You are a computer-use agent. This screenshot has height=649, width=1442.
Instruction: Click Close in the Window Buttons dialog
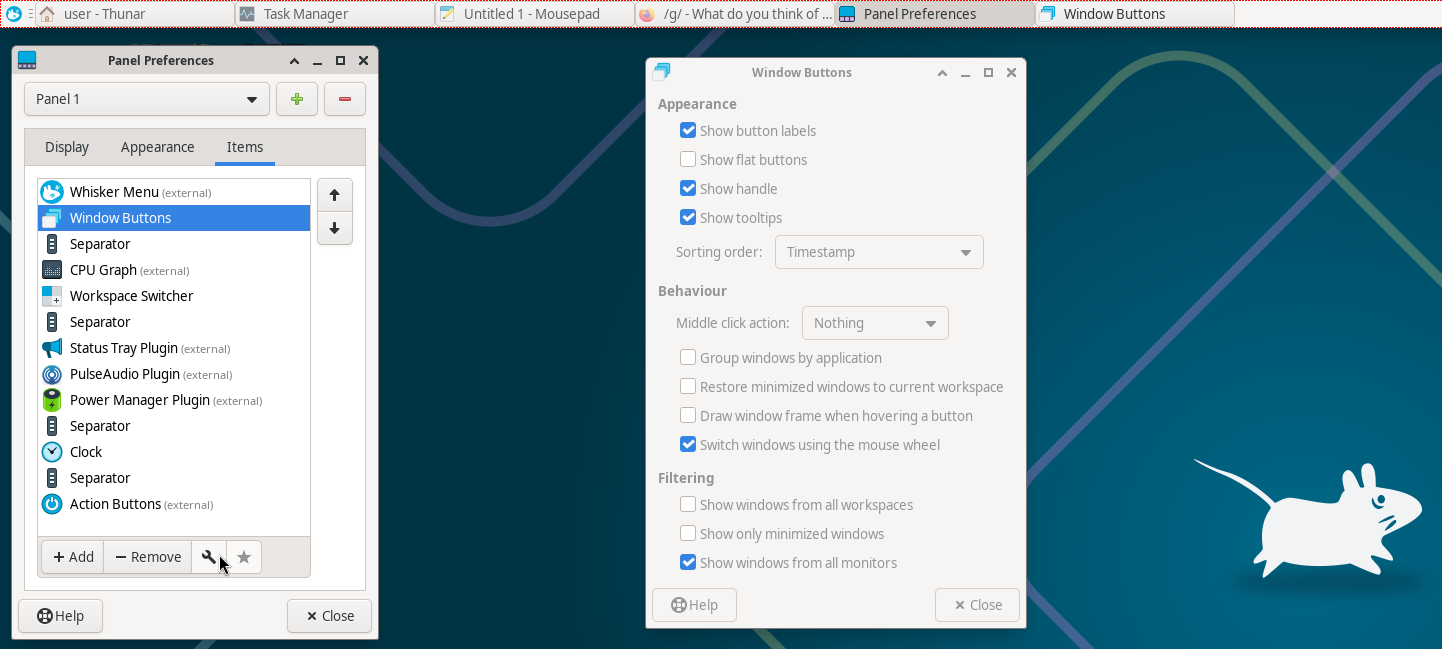[977, 605]
